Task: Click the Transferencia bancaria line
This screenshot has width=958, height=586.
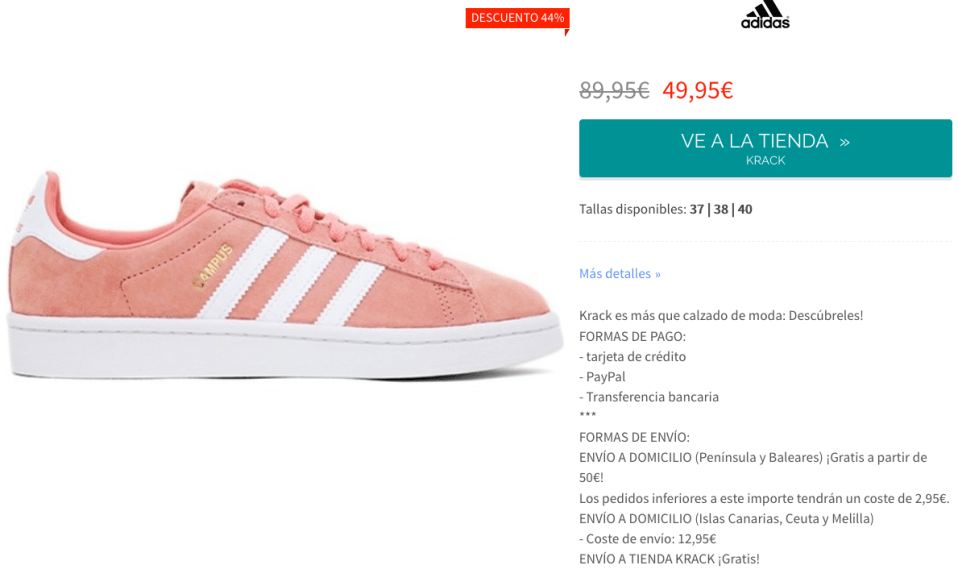Action: pos(649,397)
